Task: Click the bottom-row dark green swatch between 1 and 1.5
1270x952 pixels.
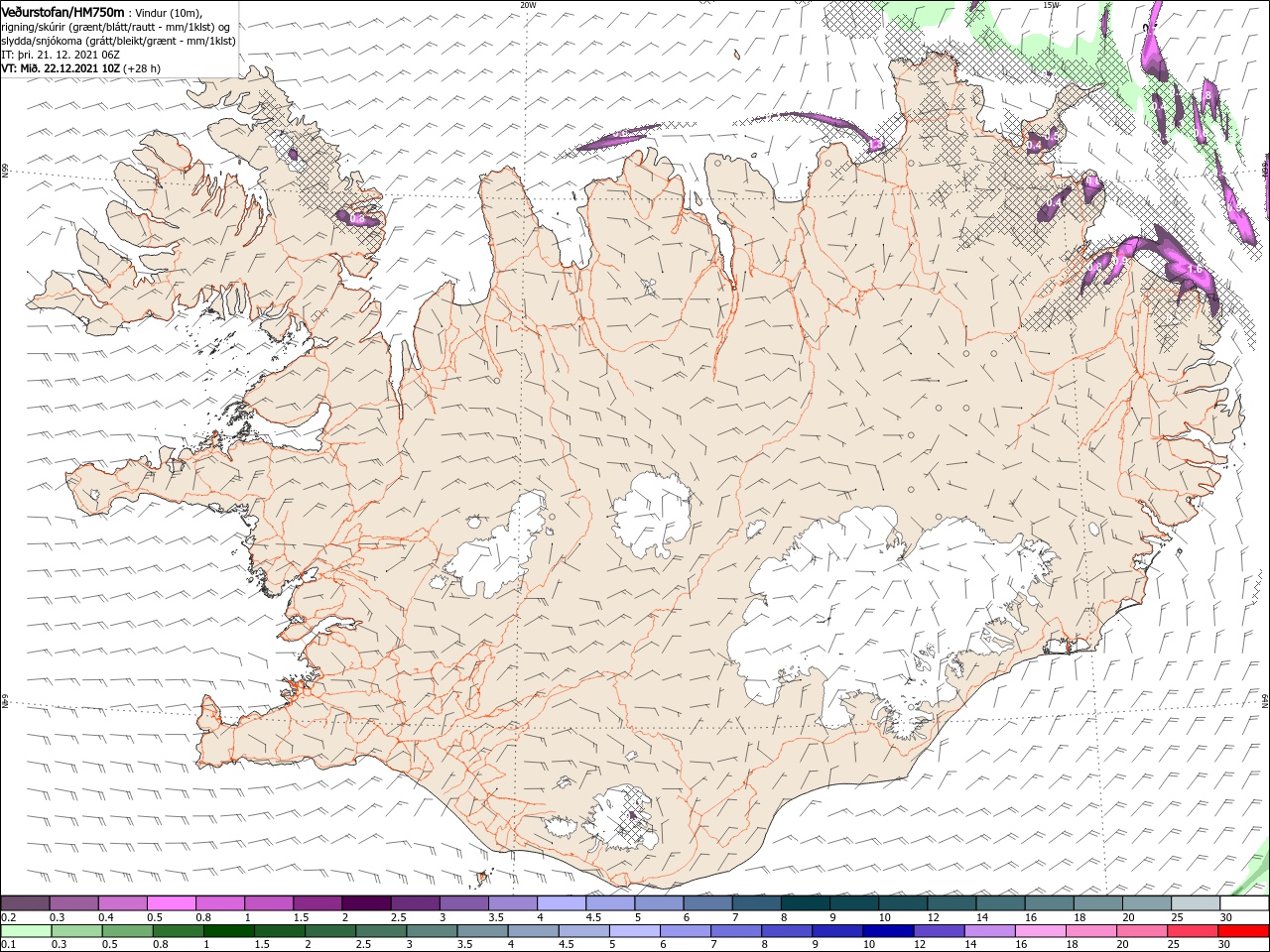Action: [228, 931]
